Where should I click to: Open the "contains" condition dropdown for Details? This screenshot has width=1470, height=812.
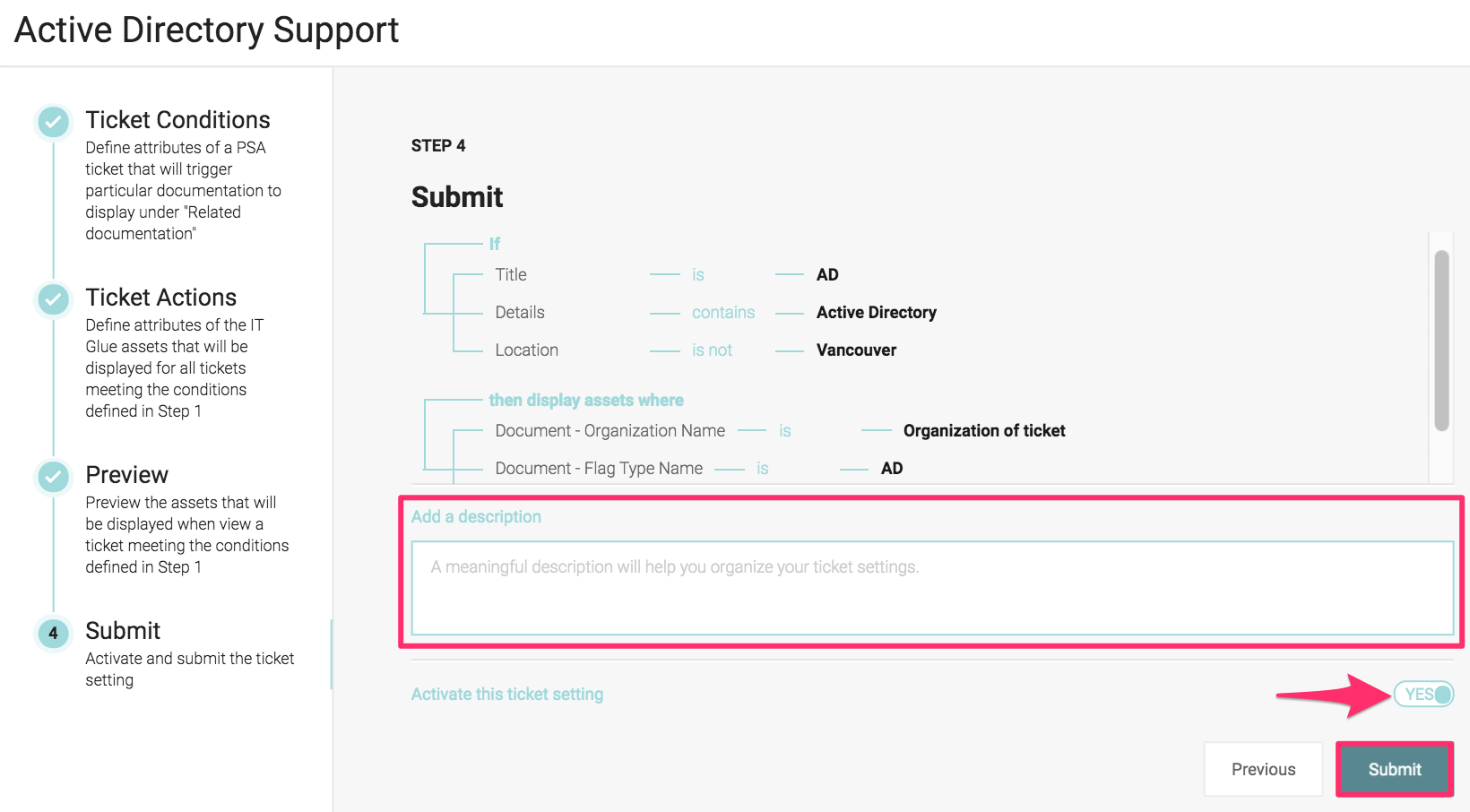coord(723,312)
